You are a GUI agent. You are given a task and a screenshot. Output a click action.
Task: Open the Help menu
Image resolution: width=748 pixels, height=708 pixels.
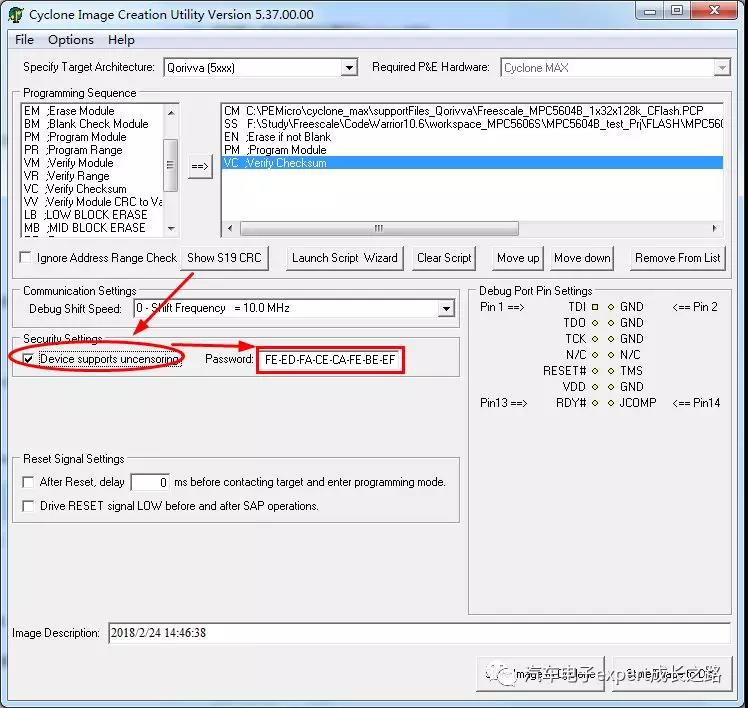(121, 40)
